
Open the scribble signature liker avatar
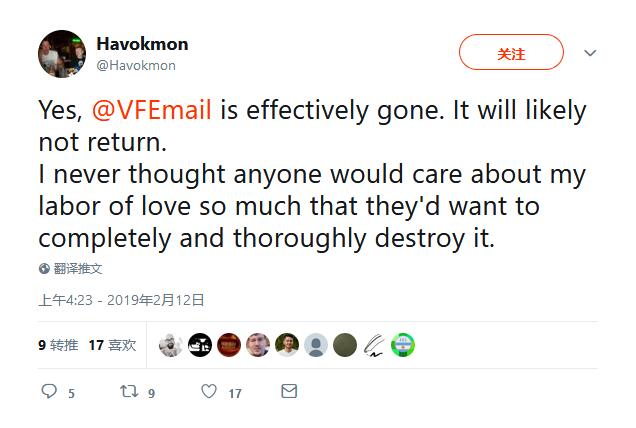[x=374, y=345]
